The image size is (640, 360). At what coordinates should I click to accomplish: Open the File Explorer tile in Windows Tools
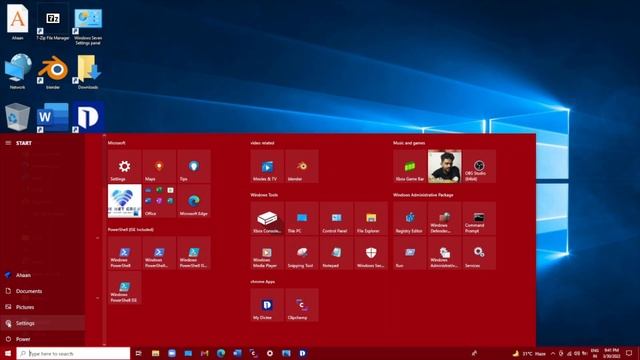[371, 218]
